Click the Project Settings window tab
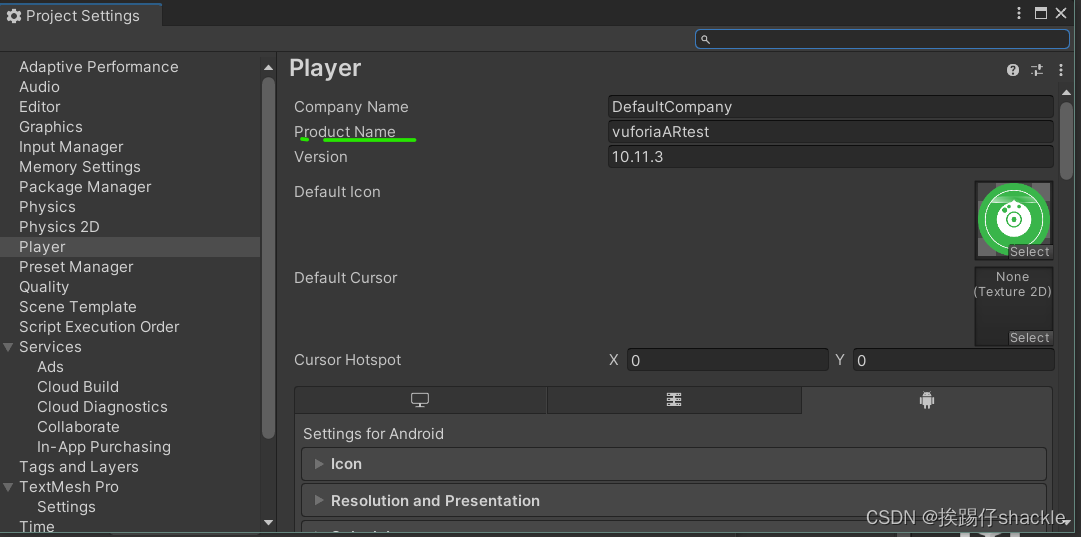The image size is (1081, 537). point(81,16)
